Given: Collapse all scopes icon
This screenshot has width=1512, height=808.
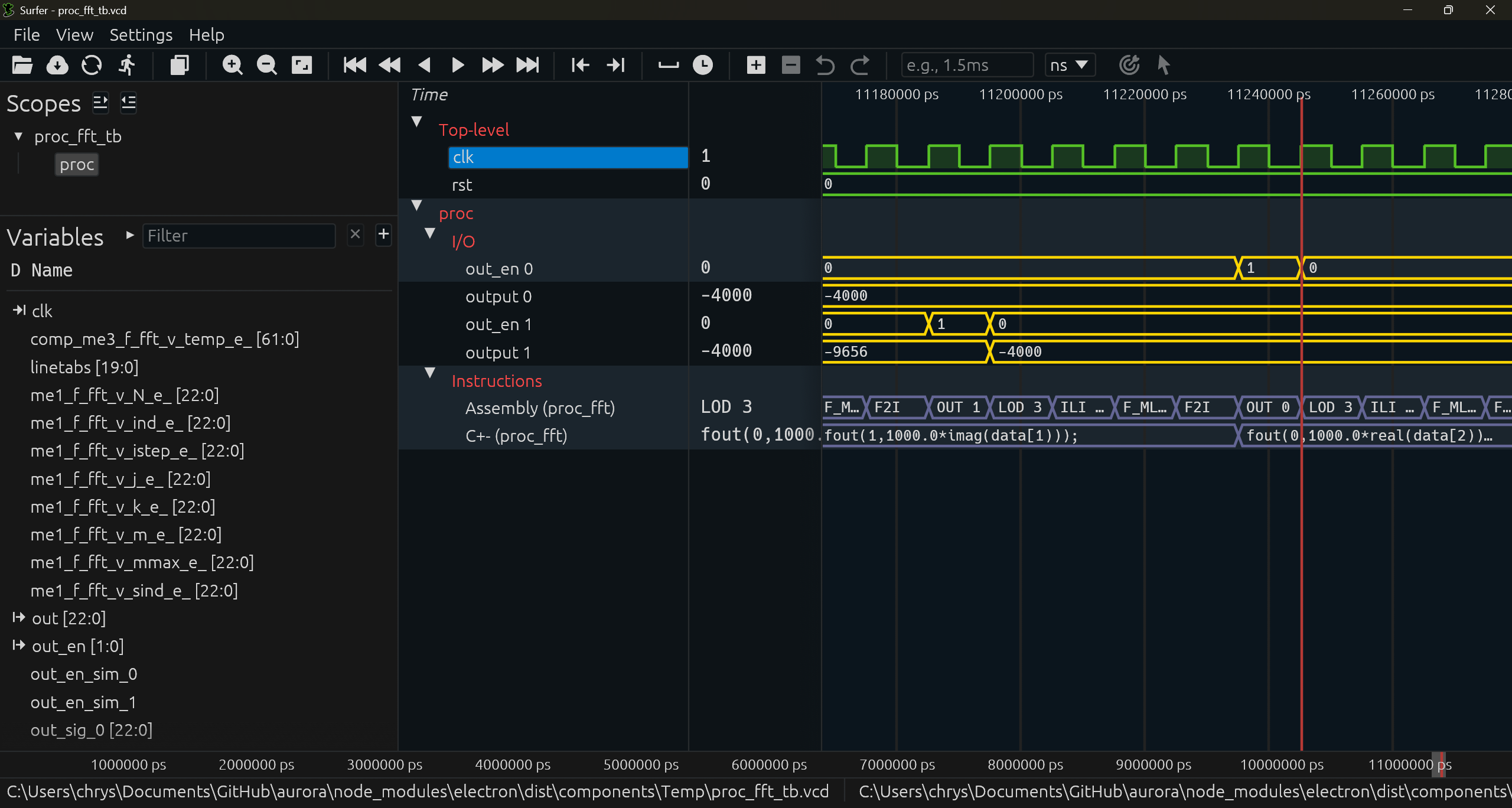Looking at the screenshot, I should (x=128, y=103).
